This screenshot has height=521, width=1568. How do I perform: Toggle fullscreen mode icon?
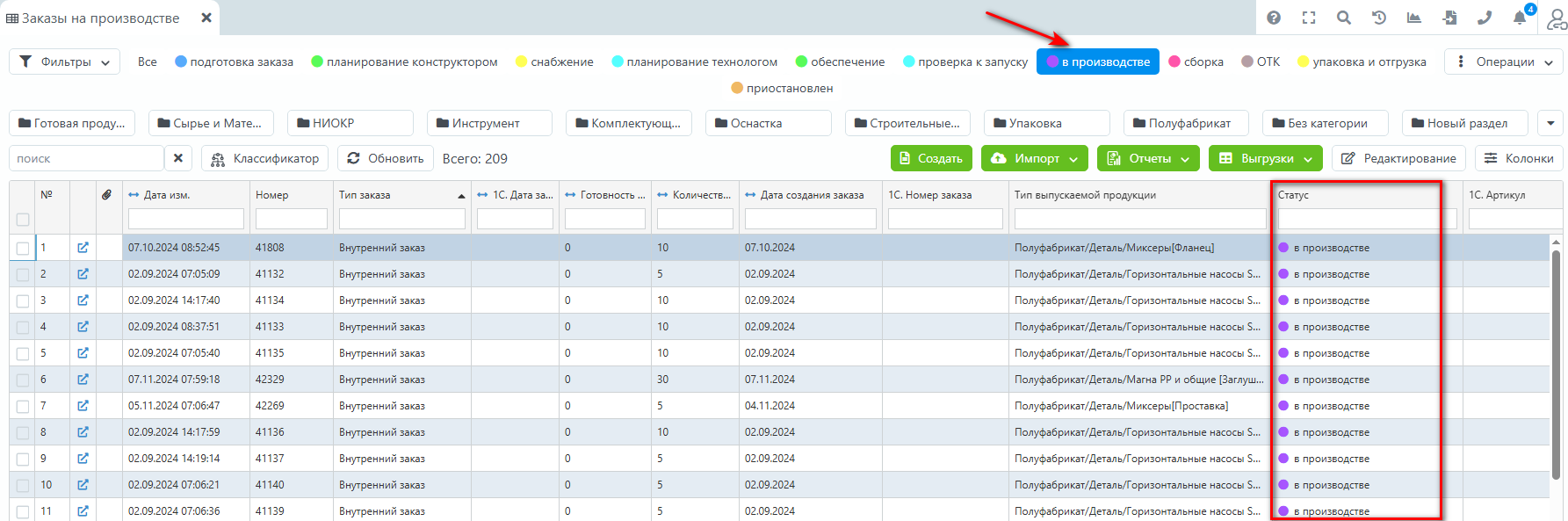coord(1309,18)
